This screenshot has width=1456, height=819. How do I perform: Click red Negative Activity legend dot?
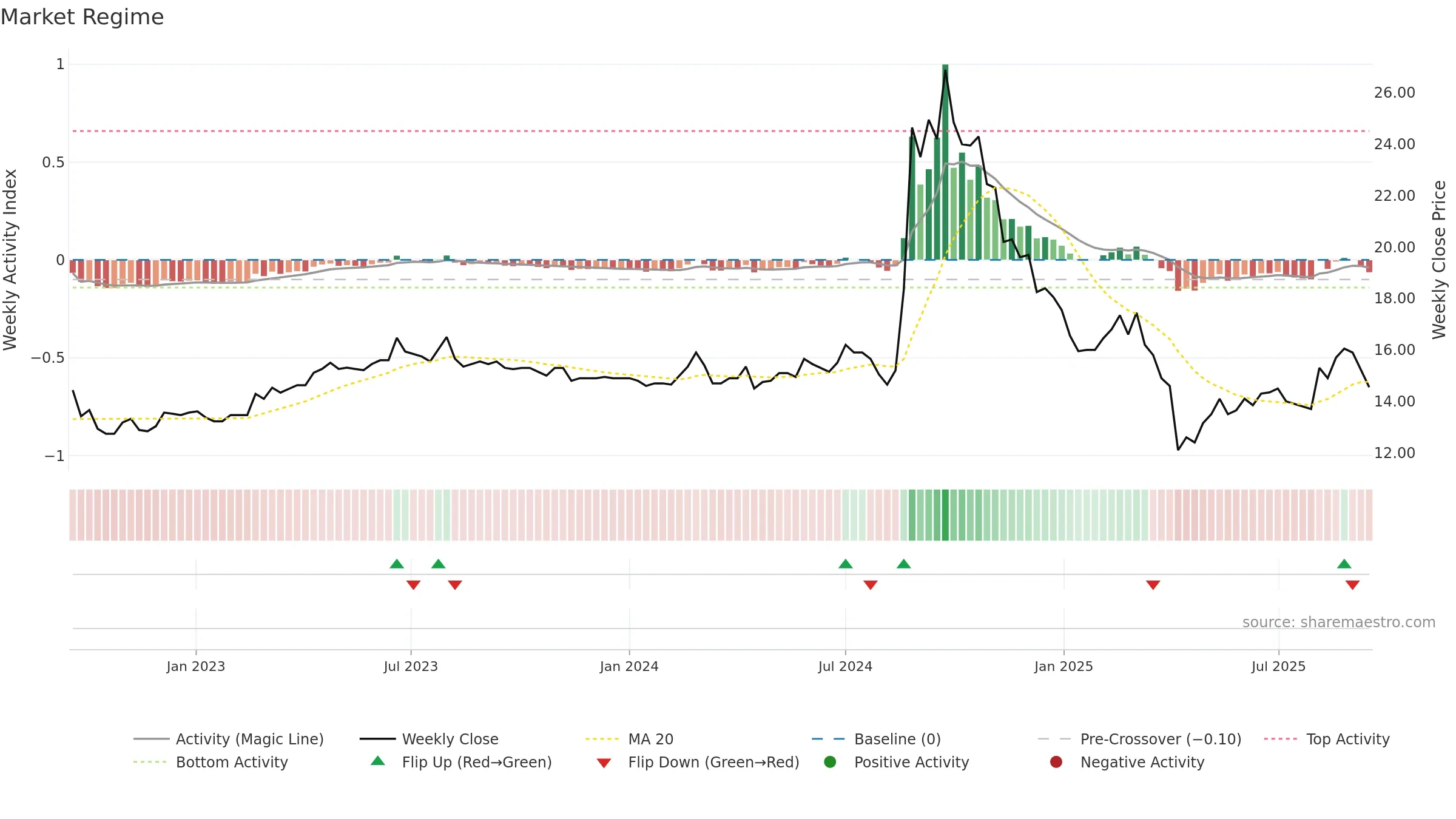(x=1056, y=762)
